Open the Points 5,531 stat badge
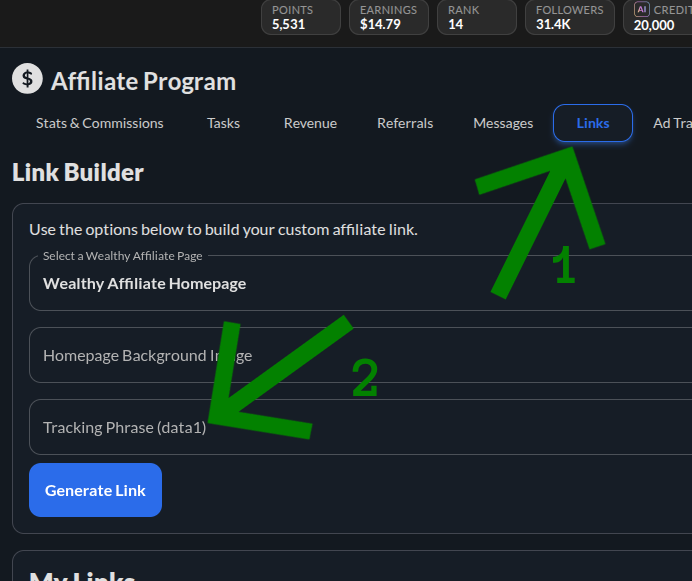 300,17
